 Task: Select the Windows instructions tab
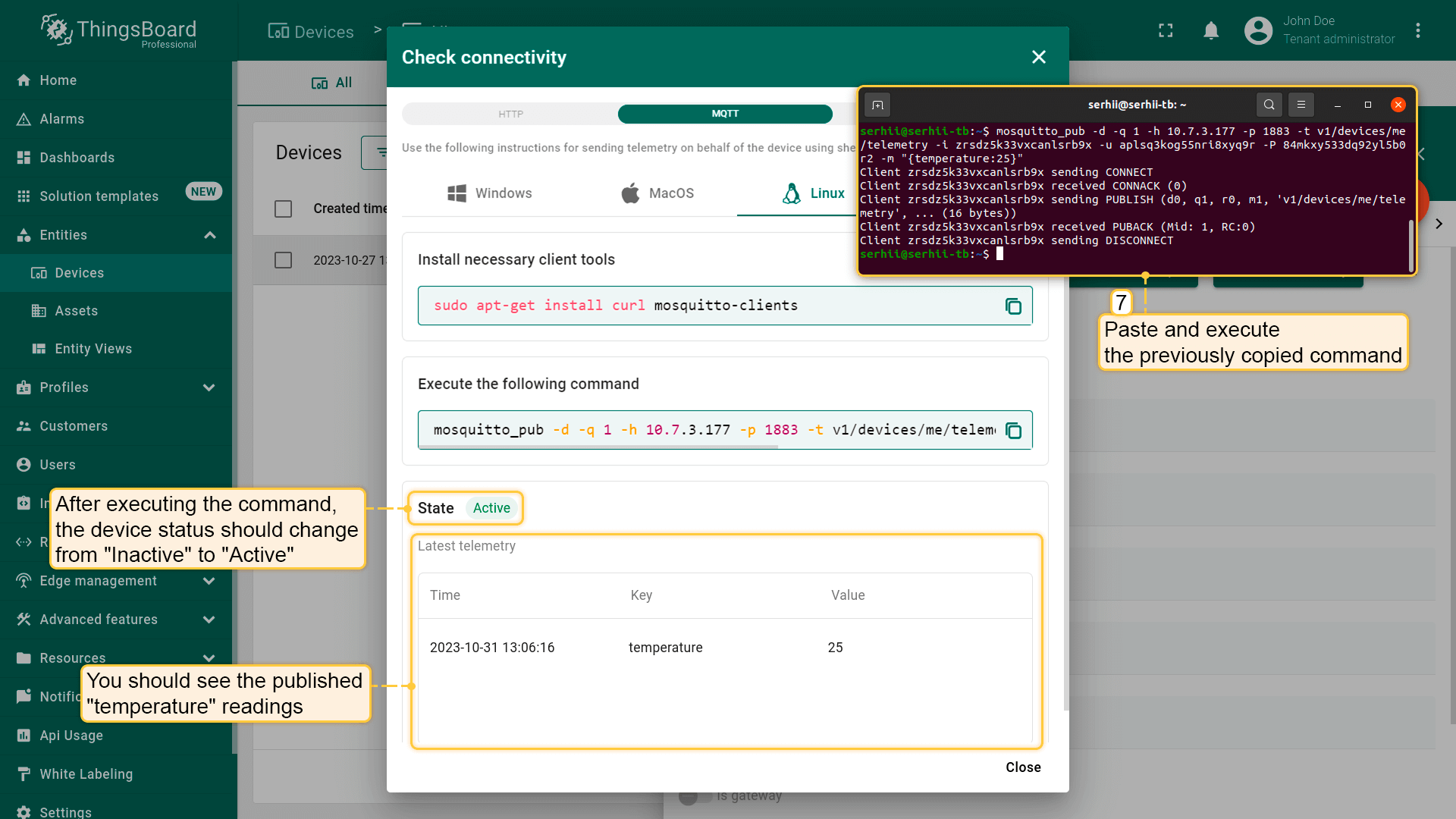490,193
